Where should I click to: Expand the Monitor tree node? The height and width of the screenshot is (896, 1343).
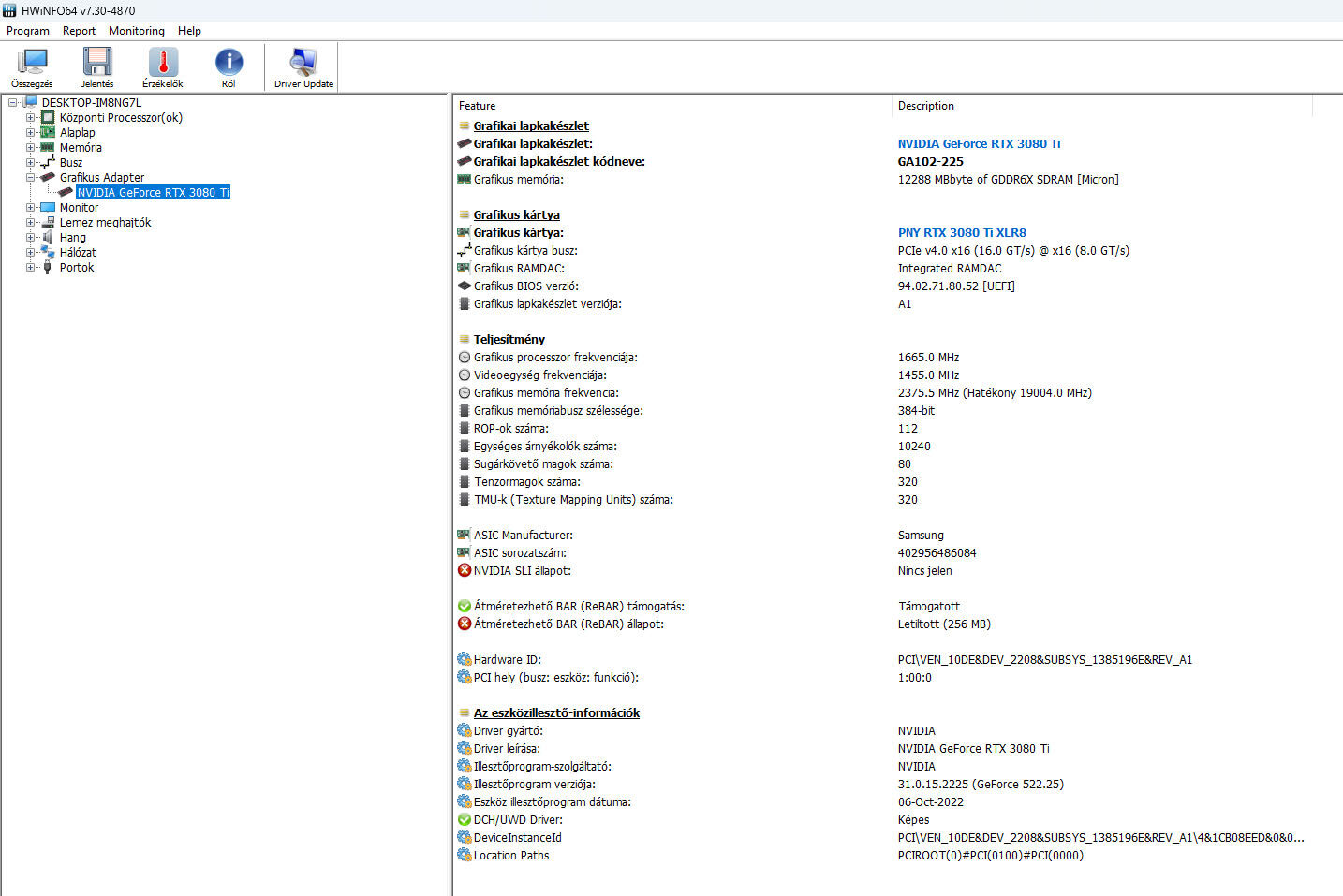coord(30,208)
